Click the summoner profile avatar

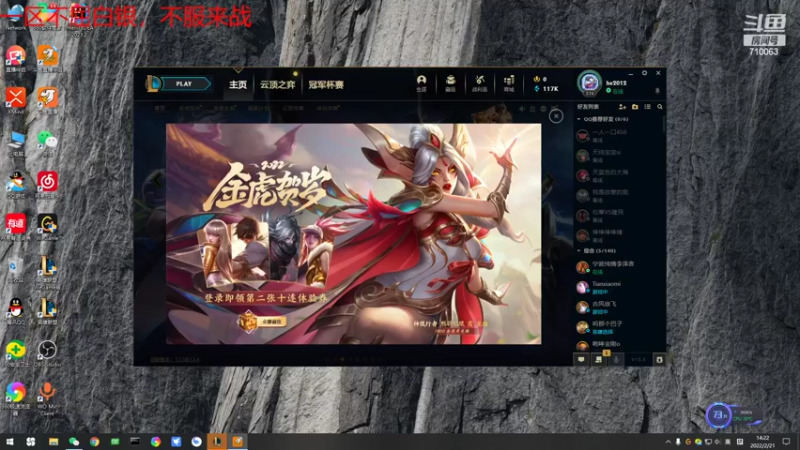tap(589, 83)
